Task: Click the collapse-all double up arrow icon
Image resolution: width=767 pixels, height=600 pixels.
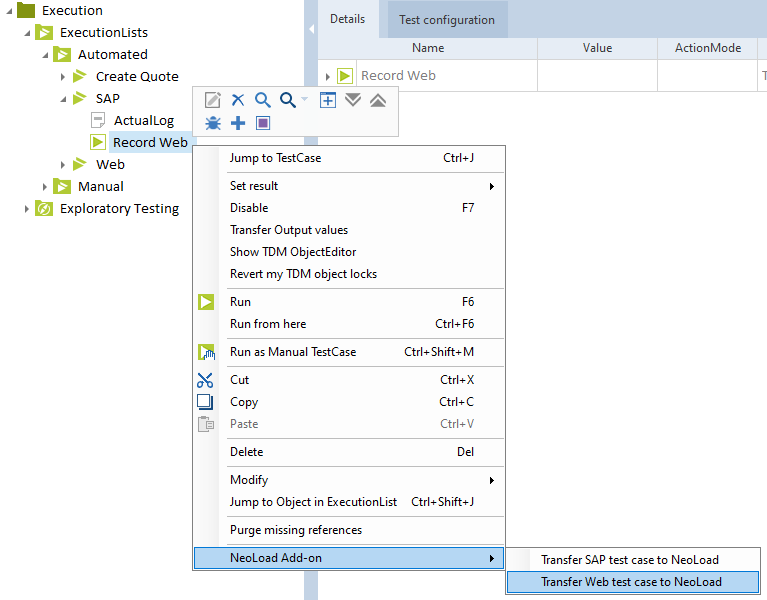Action: (378, 100)
